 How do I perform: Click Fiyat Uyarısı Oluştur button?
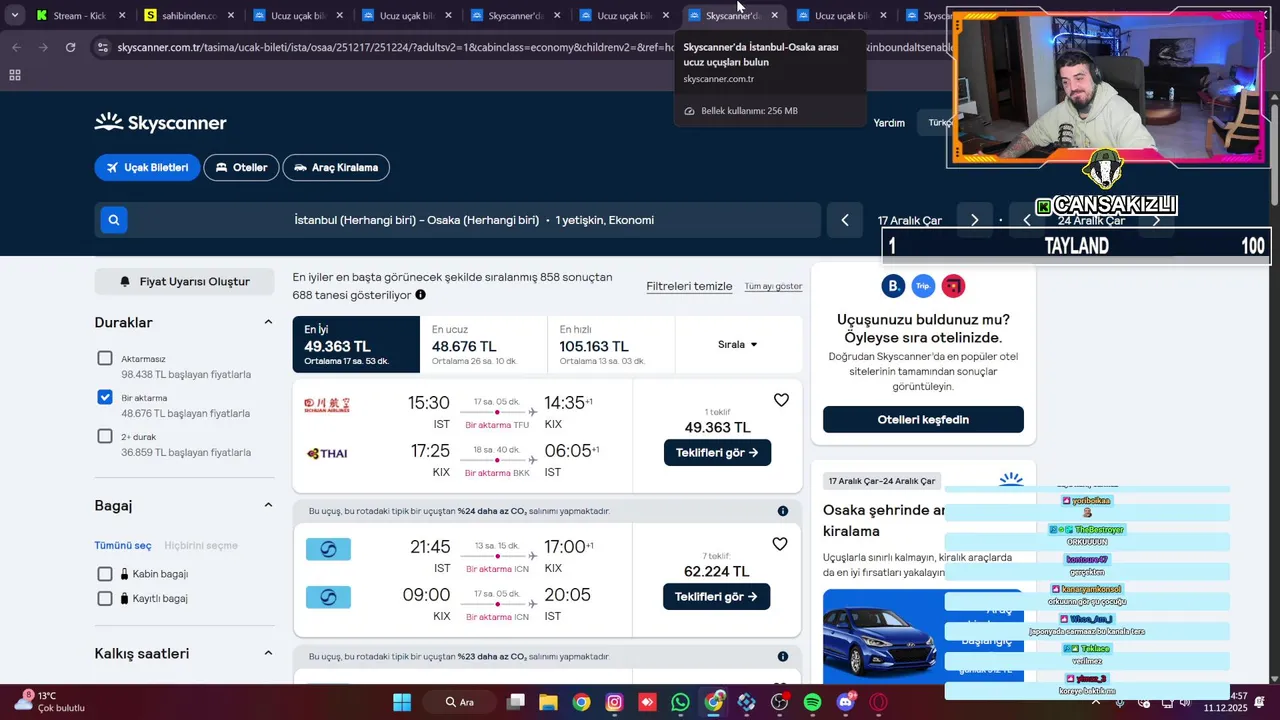185,282
